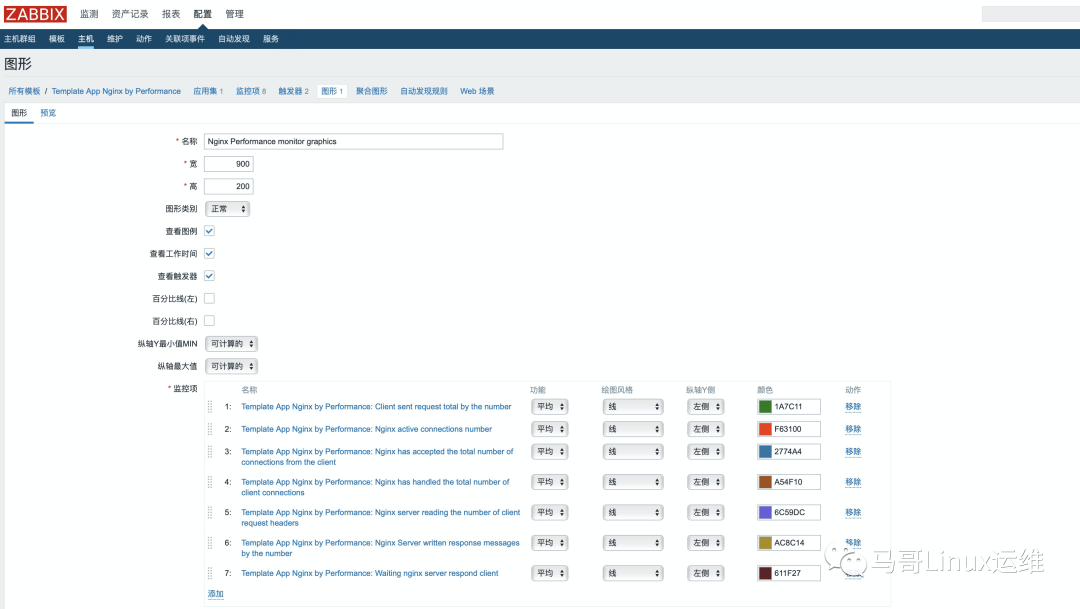Toggle the 查看工作时间 checkbox
The height and width of the screenshot is (609, 1080).
[209, 254]
